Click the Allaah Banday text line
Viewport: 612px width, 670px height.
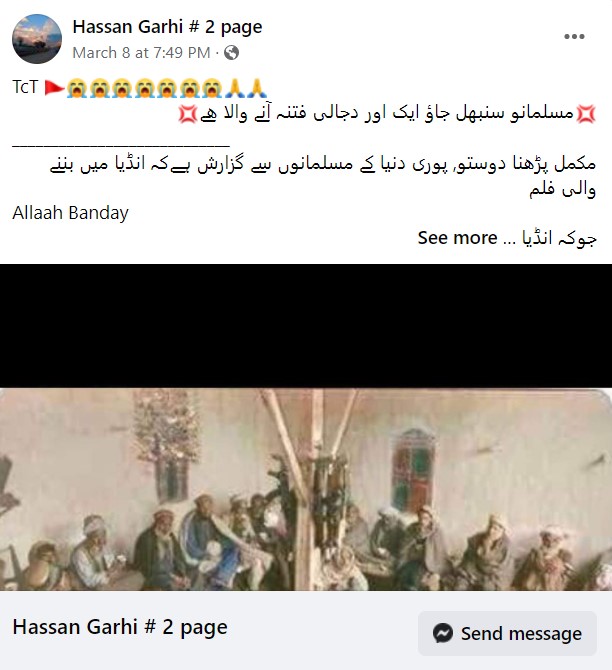coord(70,212)
